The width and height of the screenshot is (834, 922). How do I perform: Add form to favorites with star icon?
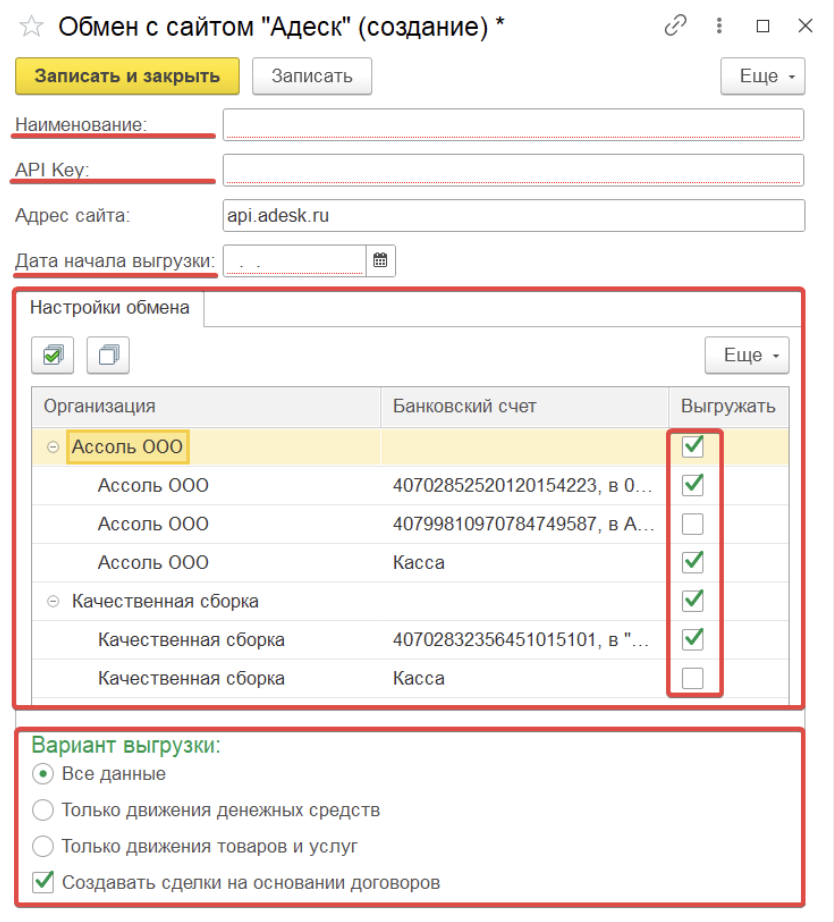[x=31, y=26]
